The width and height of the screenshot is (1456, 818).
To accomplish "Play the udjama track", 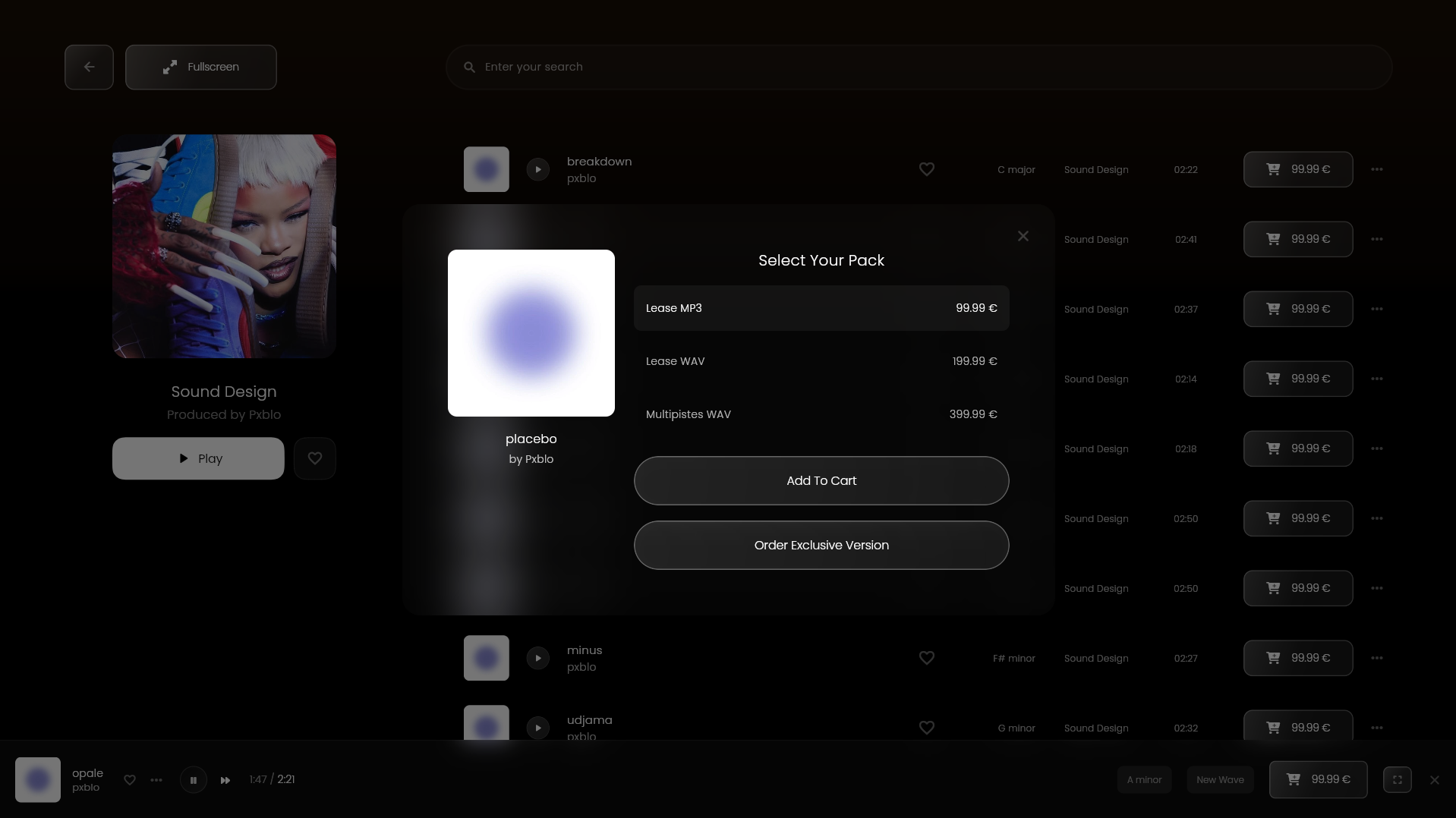I will (x=537, y=728).
